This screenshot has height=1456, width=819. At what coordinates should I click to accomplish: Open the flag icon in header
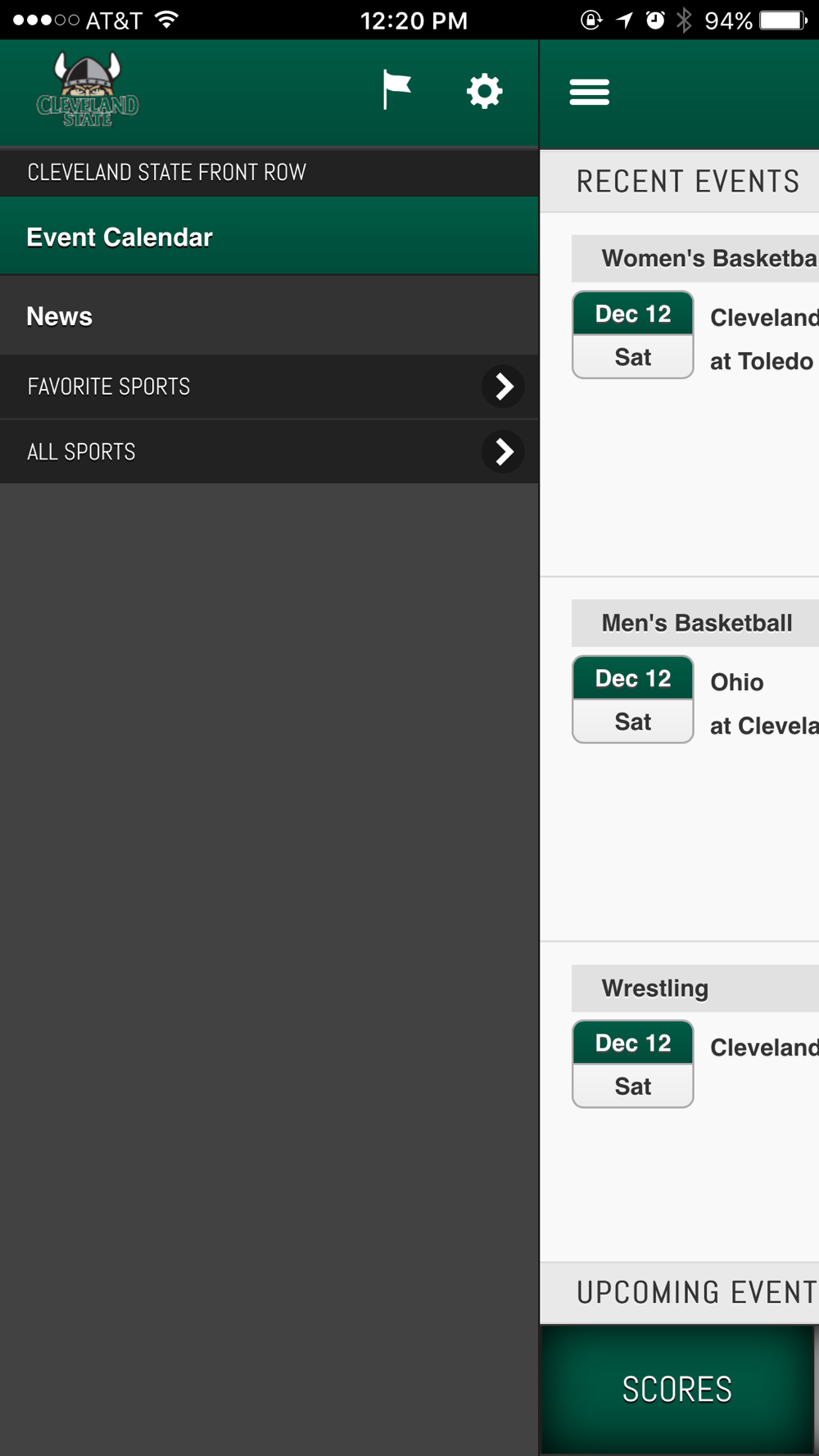pyautogui.click(x=396, y=90)
